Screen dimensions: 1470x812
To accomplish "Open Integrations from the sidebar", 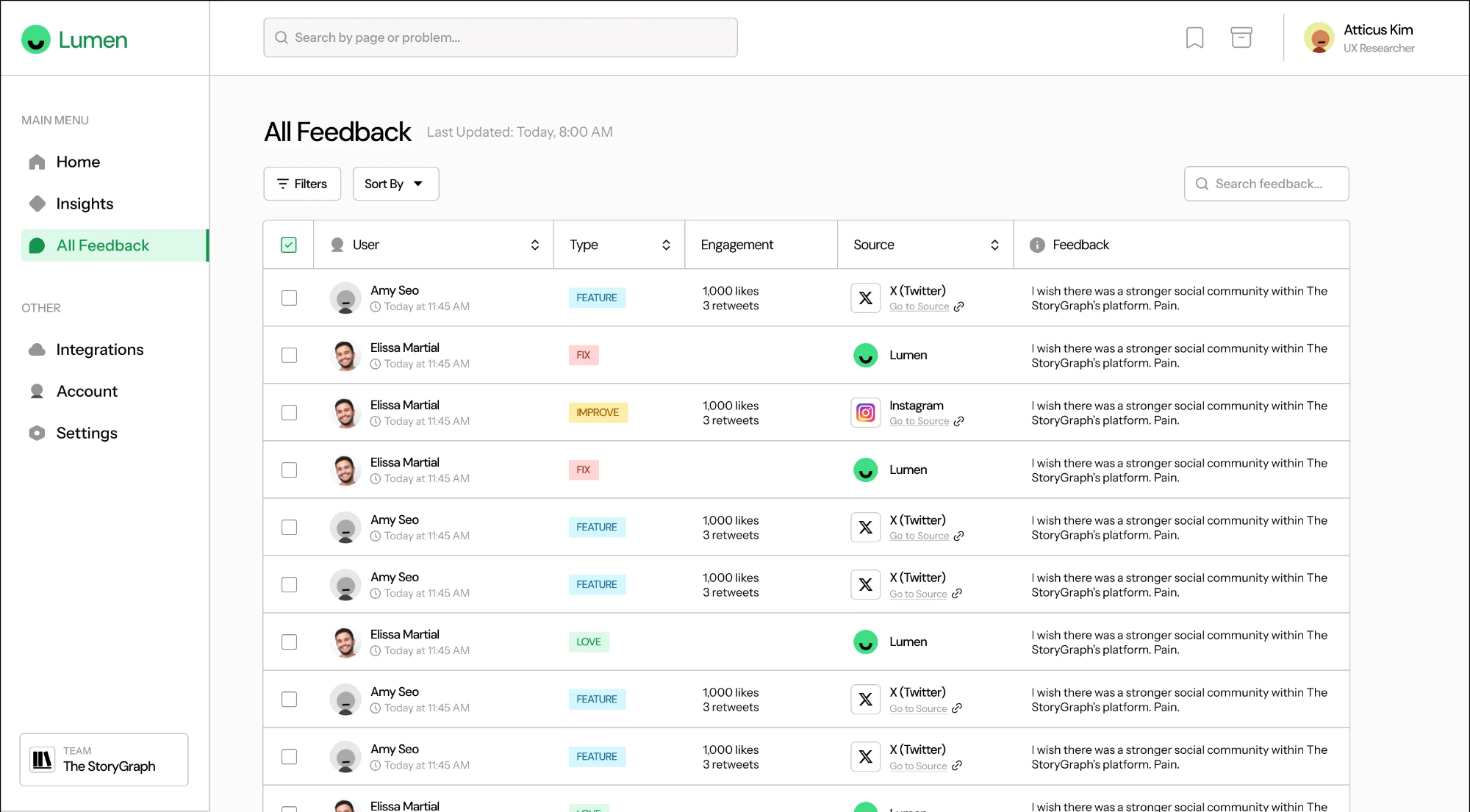I will pyautogui.click(x=99, y=350).
